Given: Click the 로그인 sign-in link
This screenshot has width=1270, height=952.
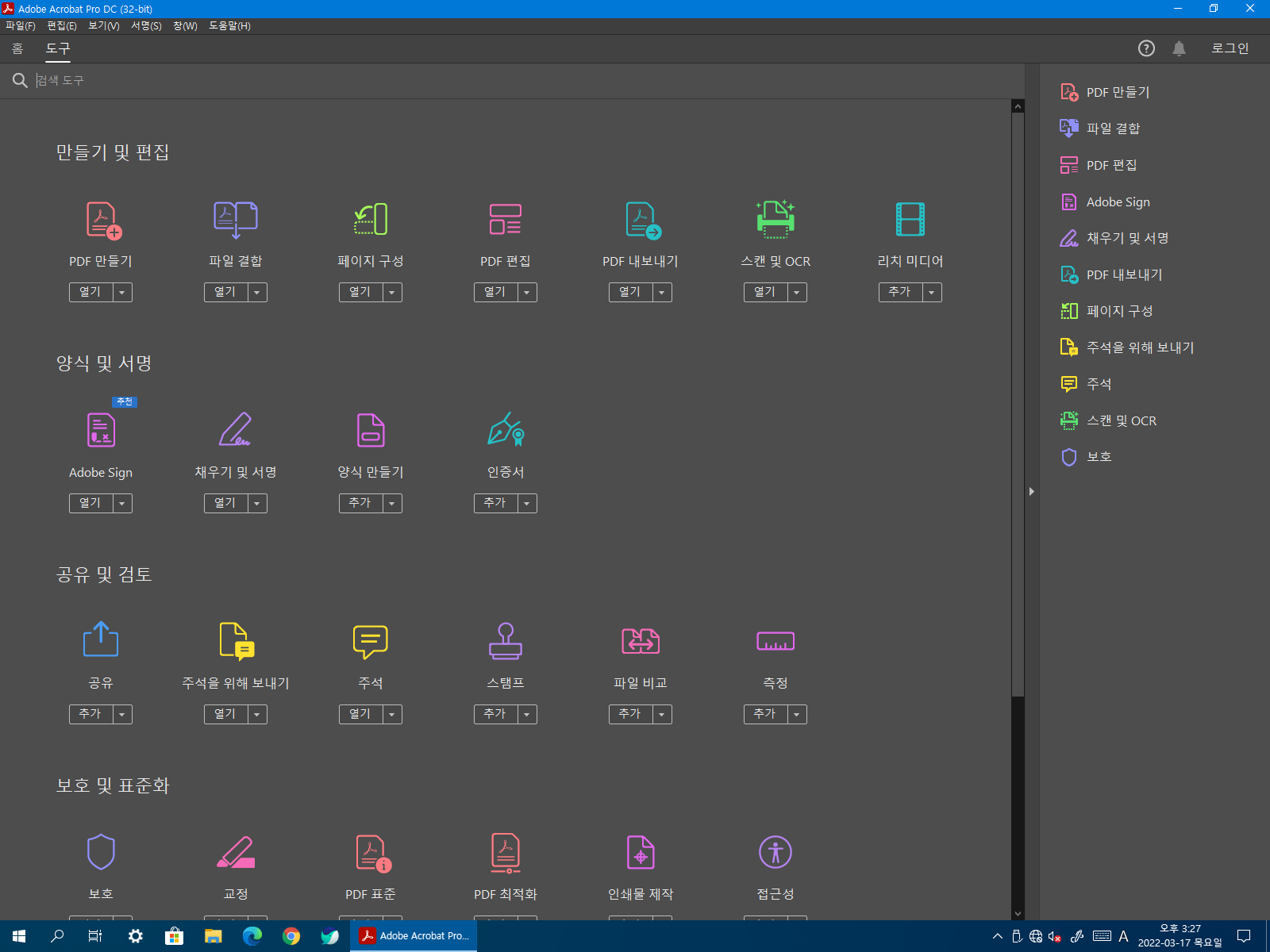Looking at the screenshot, I should point(1230,48).
